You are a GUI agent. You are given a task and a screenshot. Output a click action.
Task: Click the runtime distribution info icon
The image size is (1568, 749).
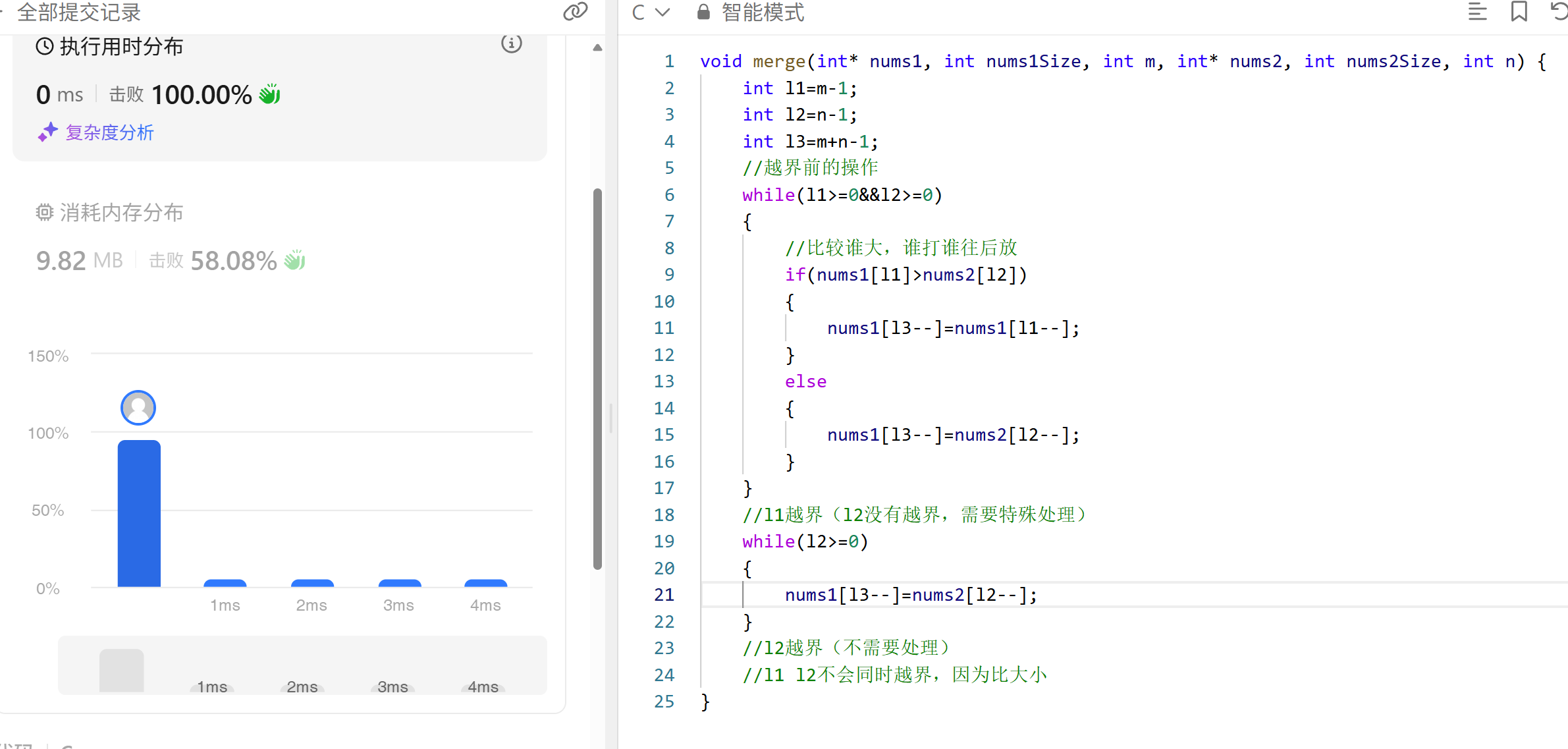[x=511, y=44]
